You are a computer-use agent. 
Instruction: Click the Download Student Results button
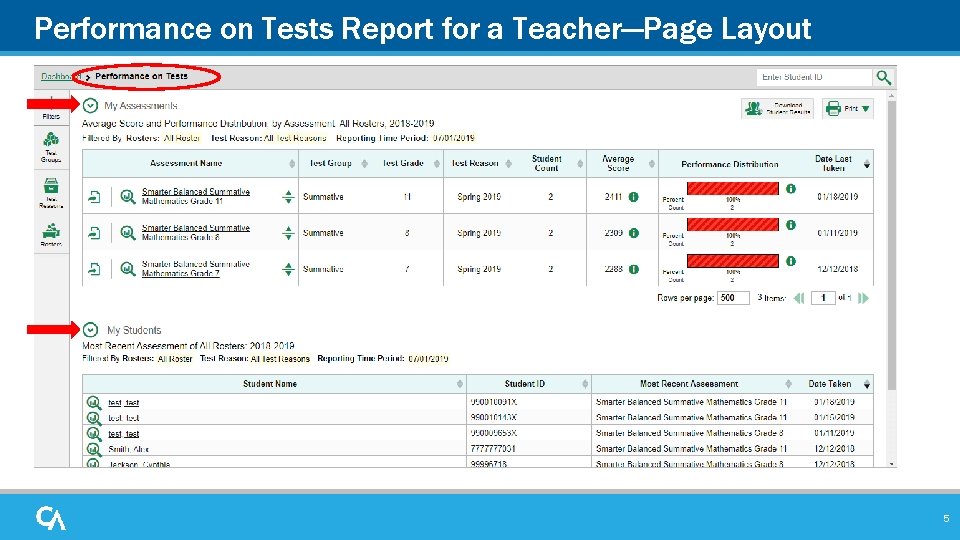(777, 109)
